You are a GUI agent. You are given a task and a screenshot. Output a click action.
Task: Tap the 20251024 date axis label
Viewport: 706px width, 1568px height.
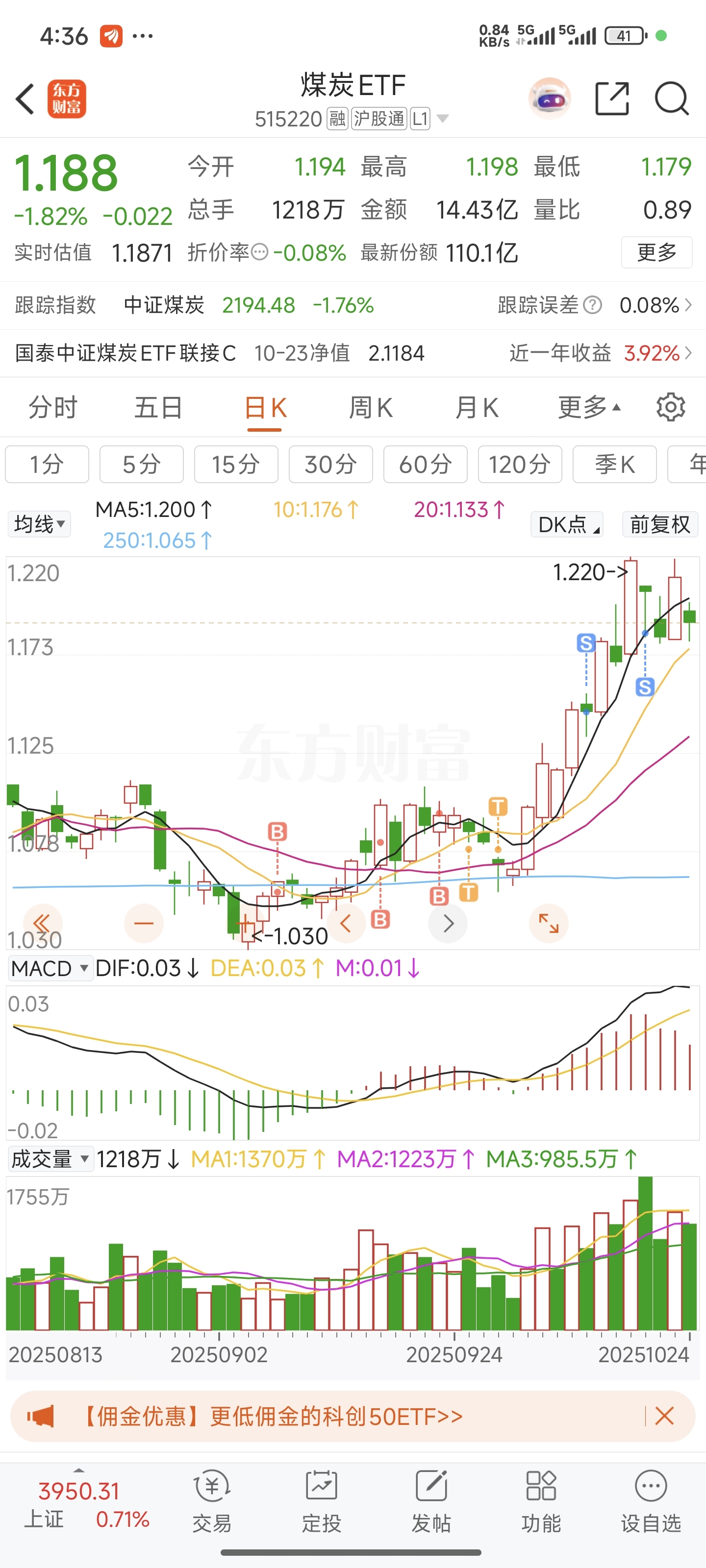point(643,1355)
